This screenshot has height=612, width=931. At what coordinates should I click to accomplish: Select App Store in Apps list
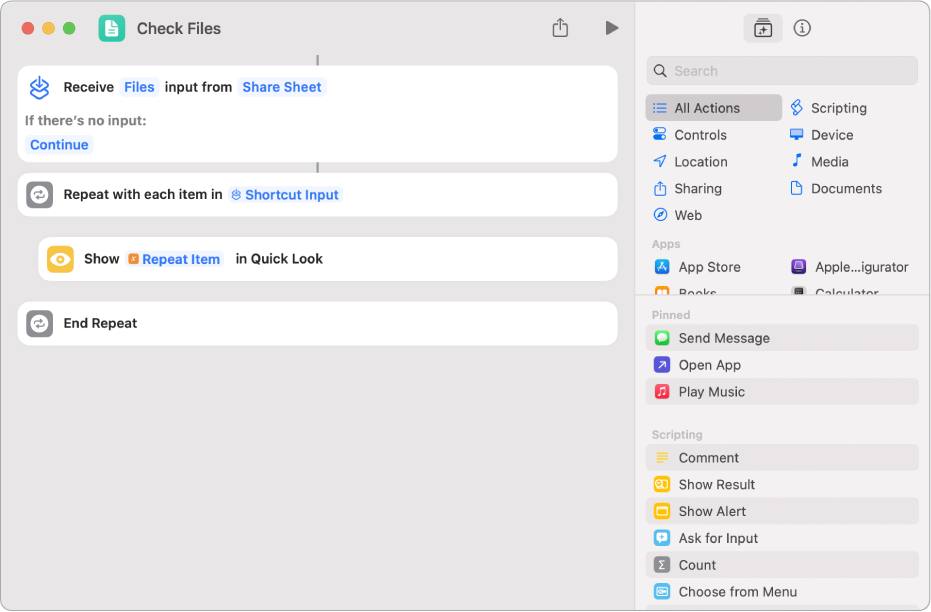coord(709,267)
